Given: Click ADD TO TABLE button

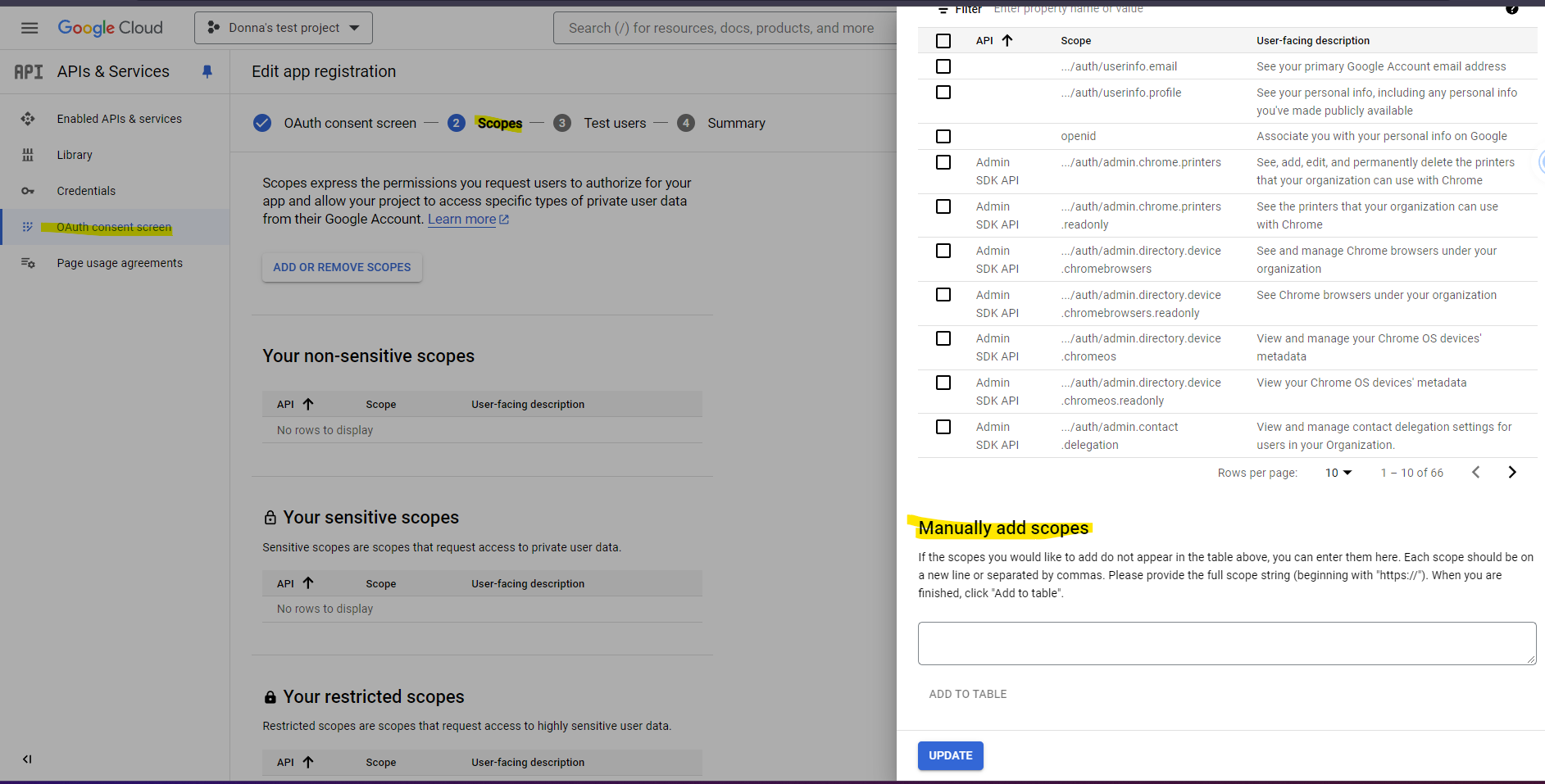Looking at the screenshot, I should (968, 694).
